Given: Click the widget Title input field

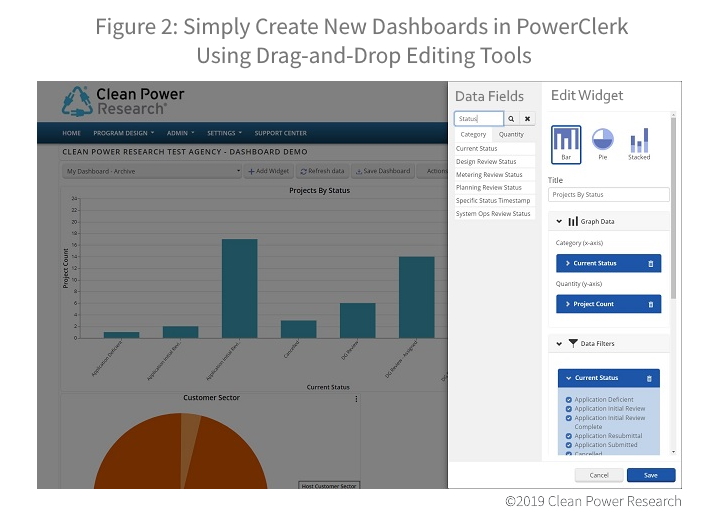Looking at the screenshot, I should pos(608,195).
